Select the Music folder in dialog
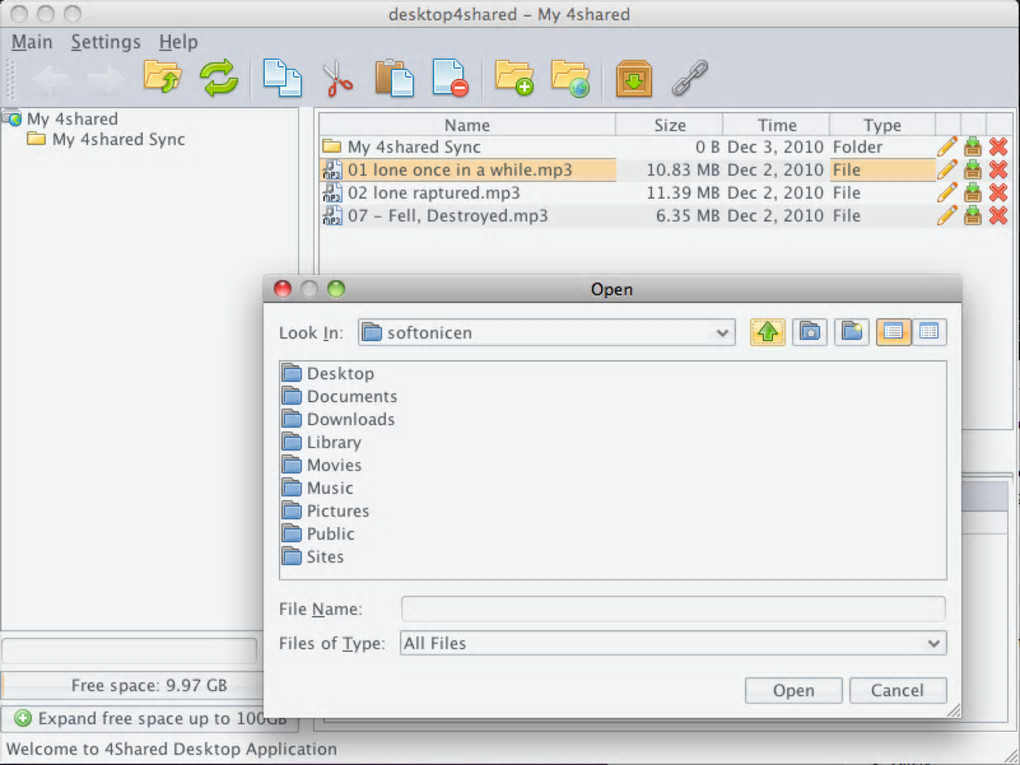 click(318, 488)
